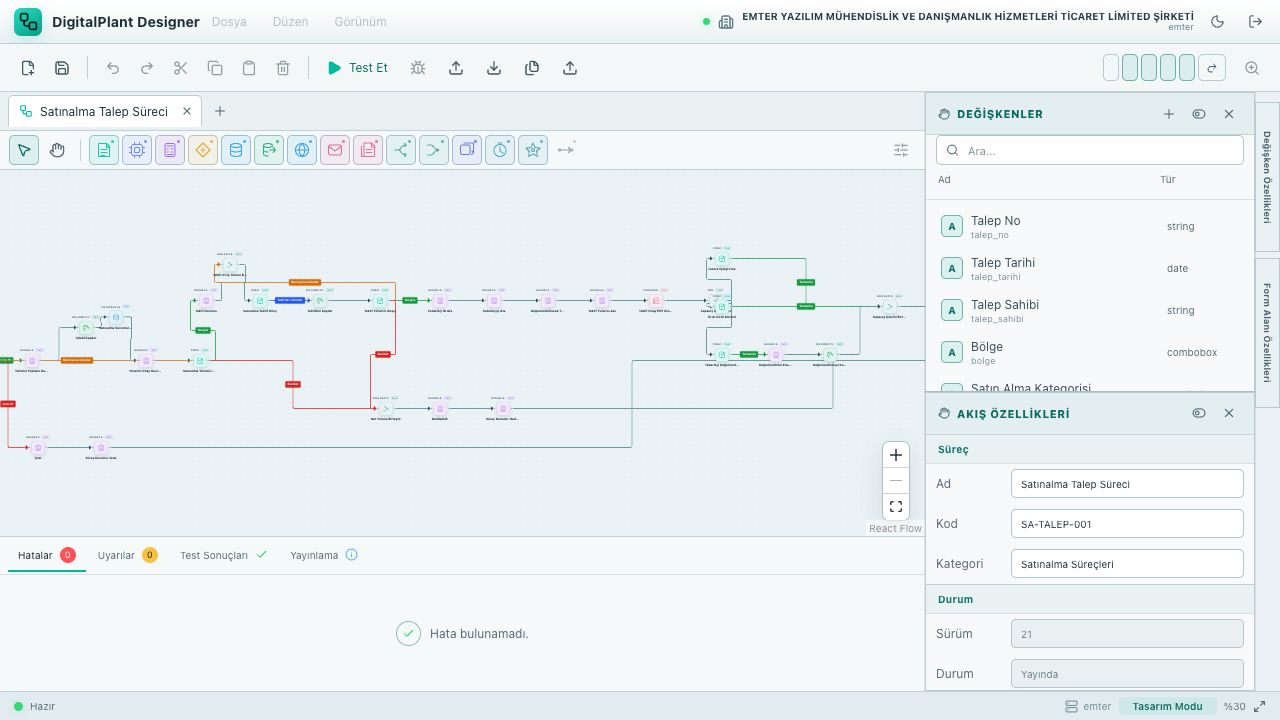The width and height of the screenshot is (1280, 720).
Task: Expand the Form Alanı Özellikleri panel
Action: click(x=1267, y=332)
